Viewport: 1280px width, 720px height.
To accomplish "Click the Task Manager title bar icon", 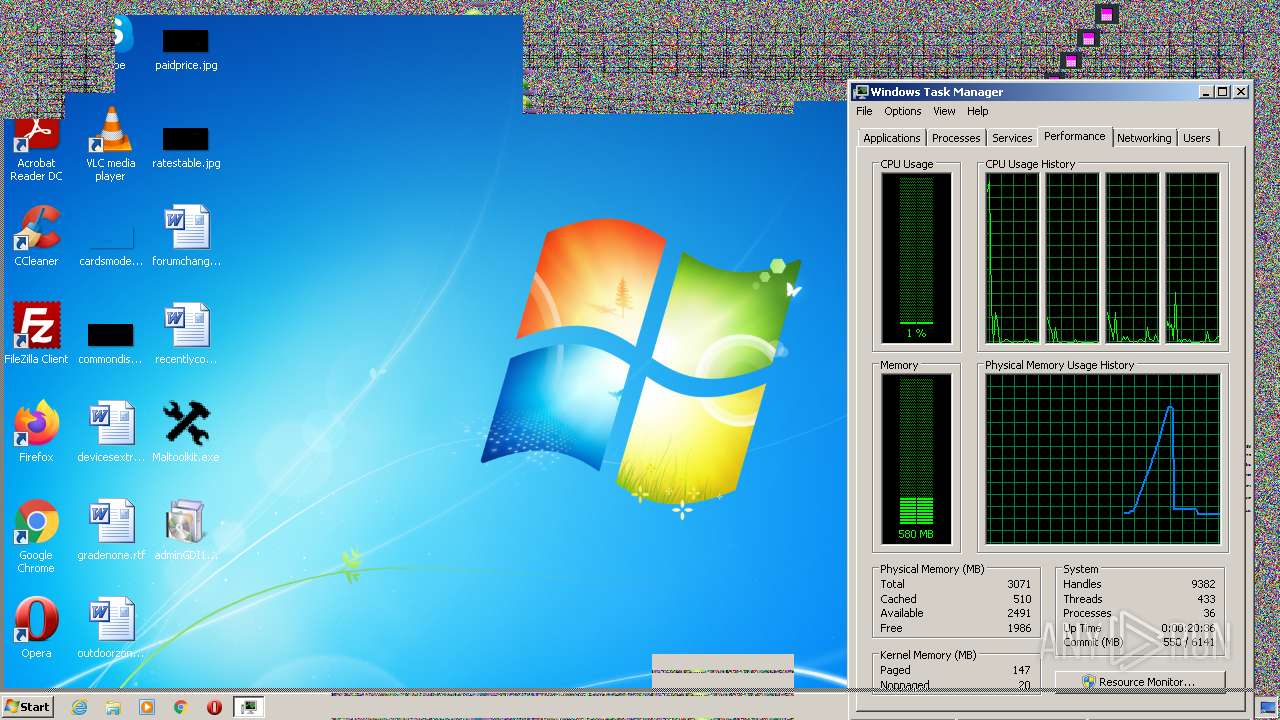I will pyautogui.click(x=861, y=92).
